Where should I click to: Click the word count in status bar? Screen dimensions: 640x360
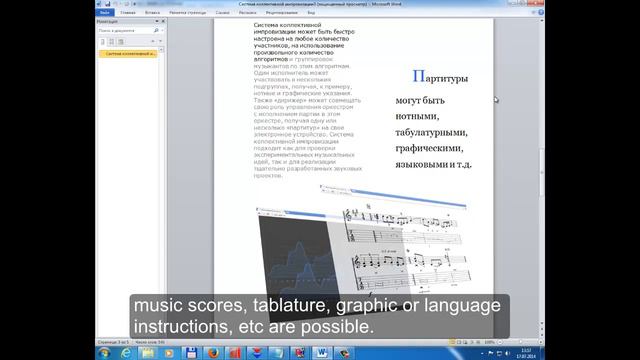[x=150, y=342]
